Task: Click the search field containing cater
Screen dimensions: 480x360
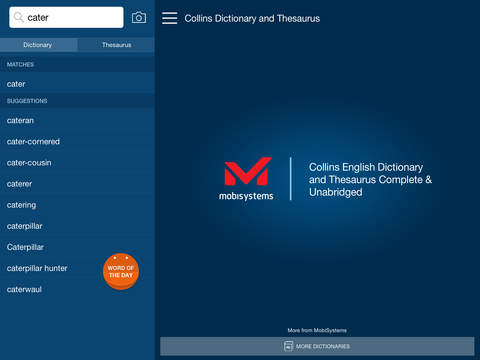Action: 66,17
